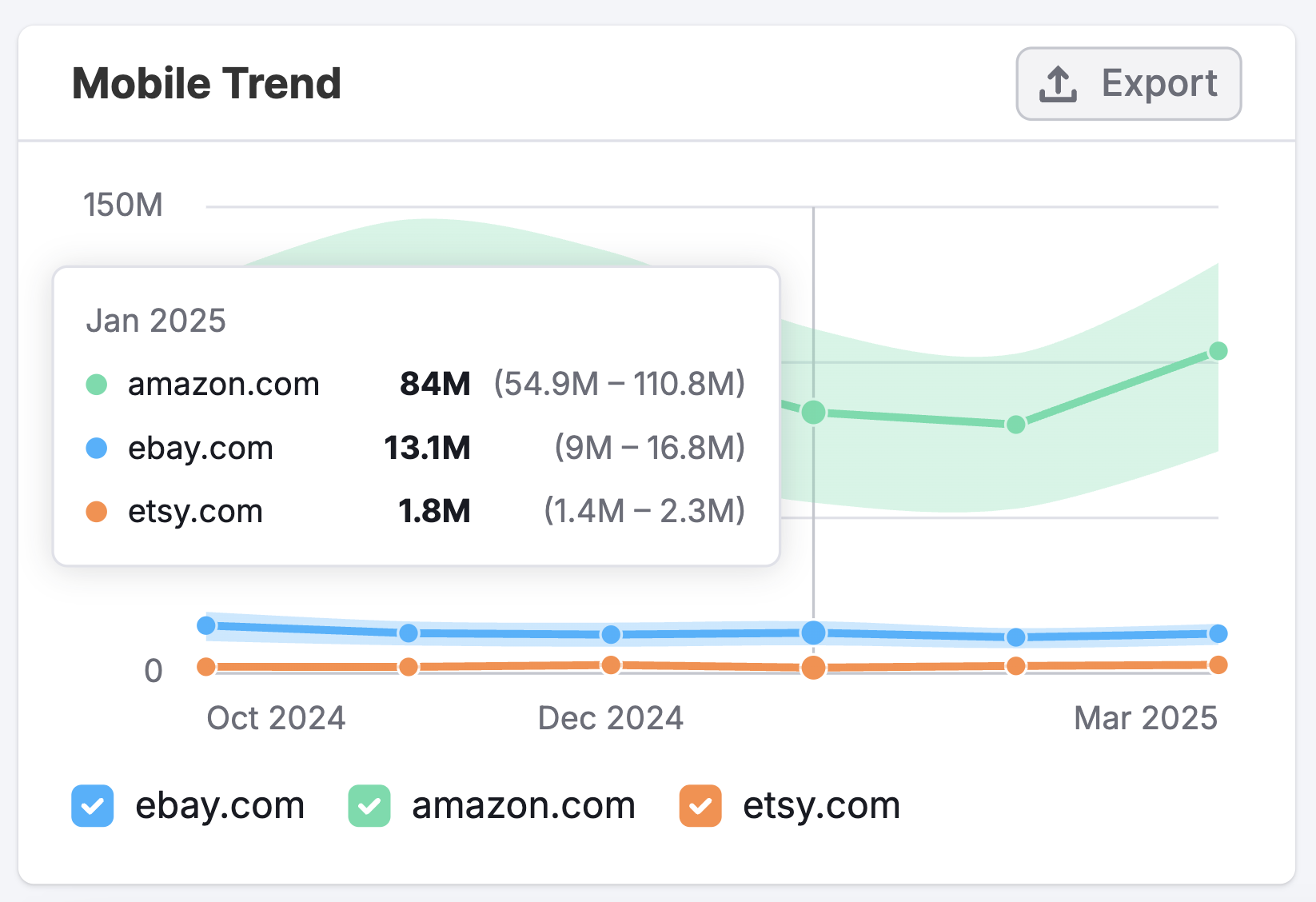Image resolution: width=1316 pixels, height=902 pixels.
Task: Click the etsy.com data point at Dec 2024
Action: point(611,664)
